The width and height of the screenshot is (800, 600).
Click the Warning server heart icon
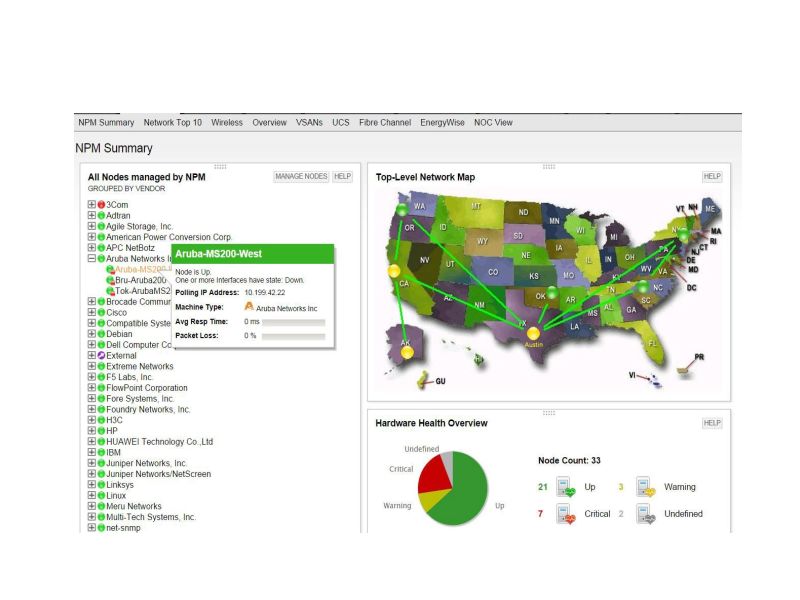click(x=645, y=487)
